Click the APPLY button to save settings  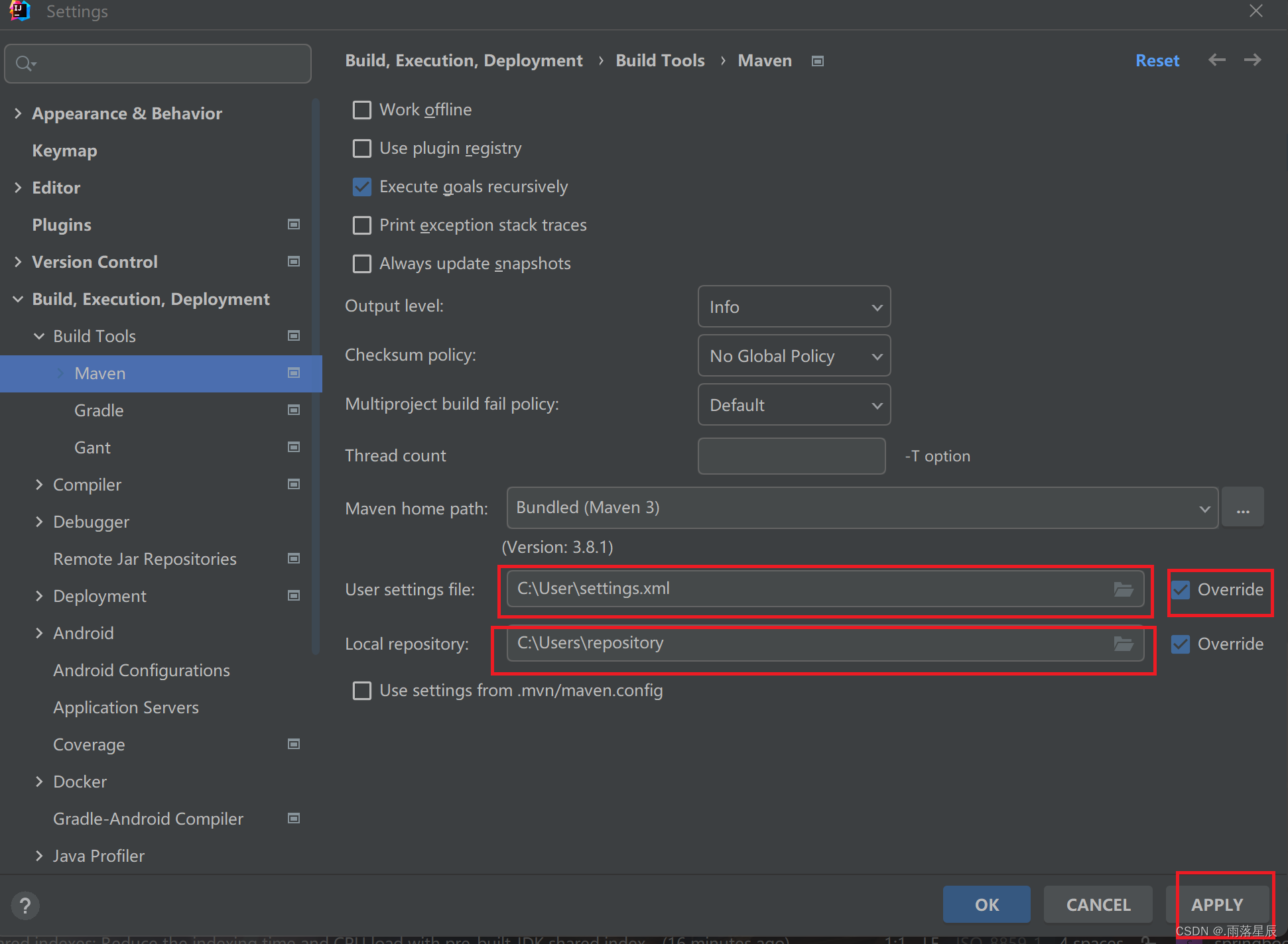(1217, 904)
